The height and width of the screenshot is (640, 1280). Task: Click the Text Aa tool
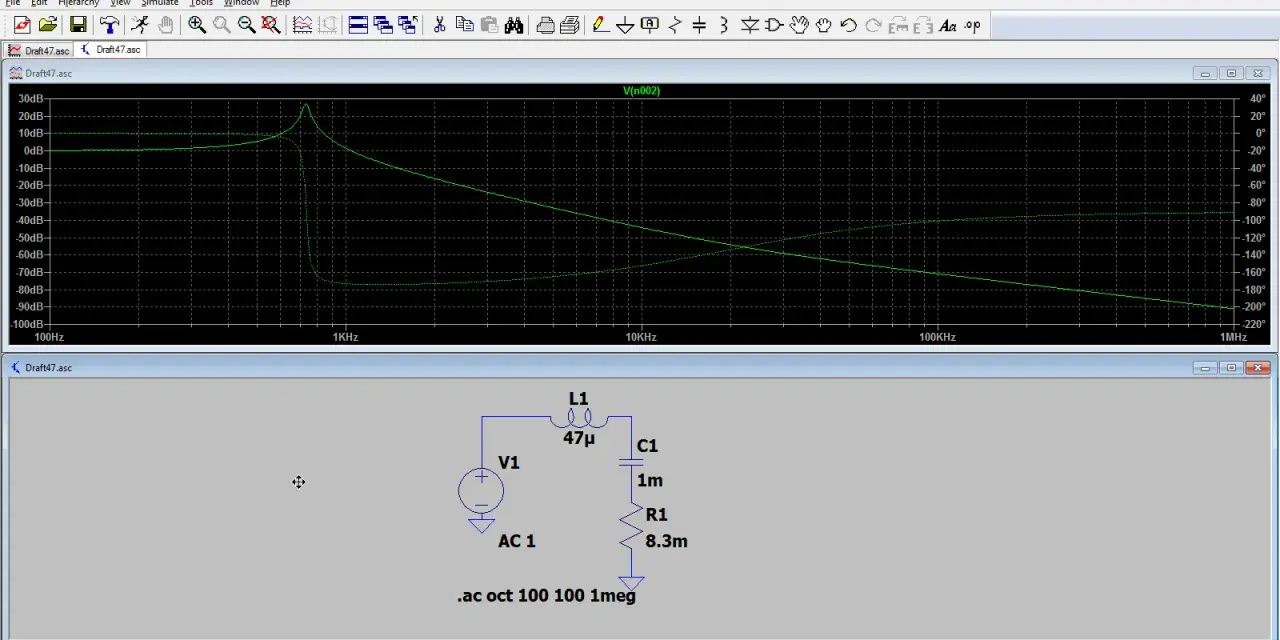[x=948, y=25]
